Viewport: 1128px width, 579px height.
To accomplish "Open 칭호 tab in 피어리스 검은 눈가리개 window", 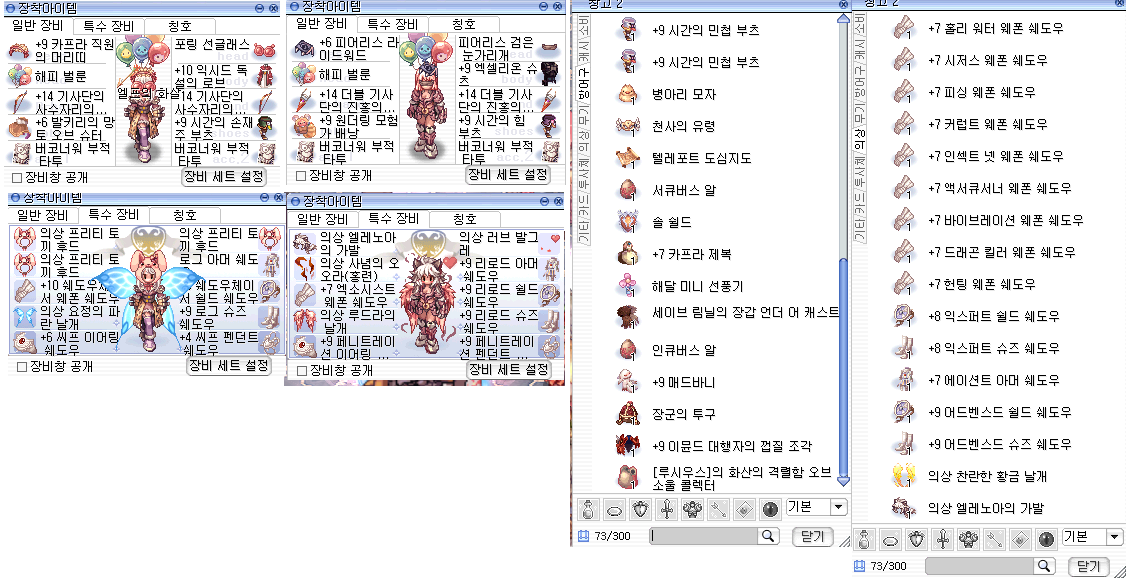I will click(x=466, y=24).
